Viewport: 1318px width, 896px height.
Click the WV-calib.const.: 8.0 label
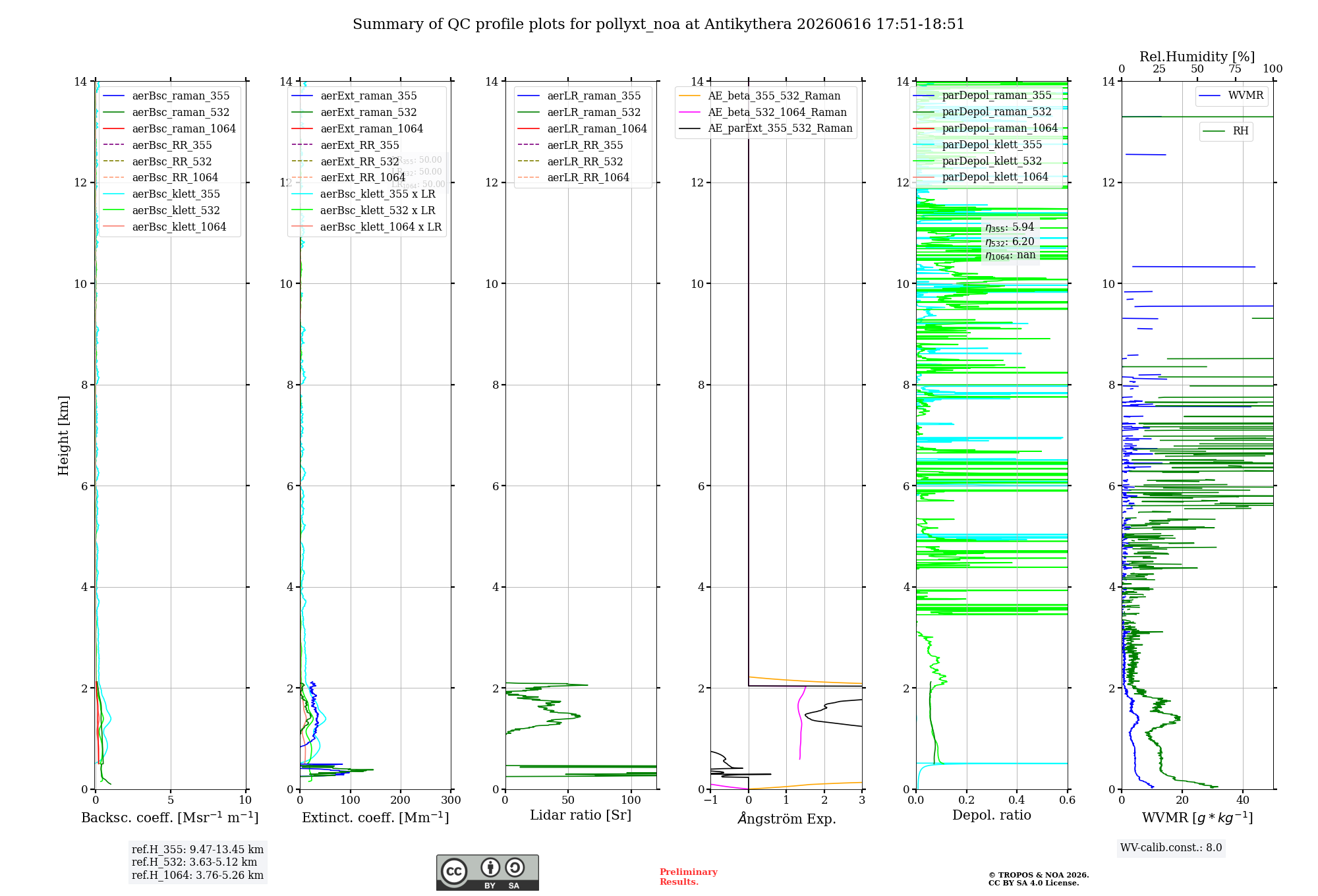point(1171,848)
